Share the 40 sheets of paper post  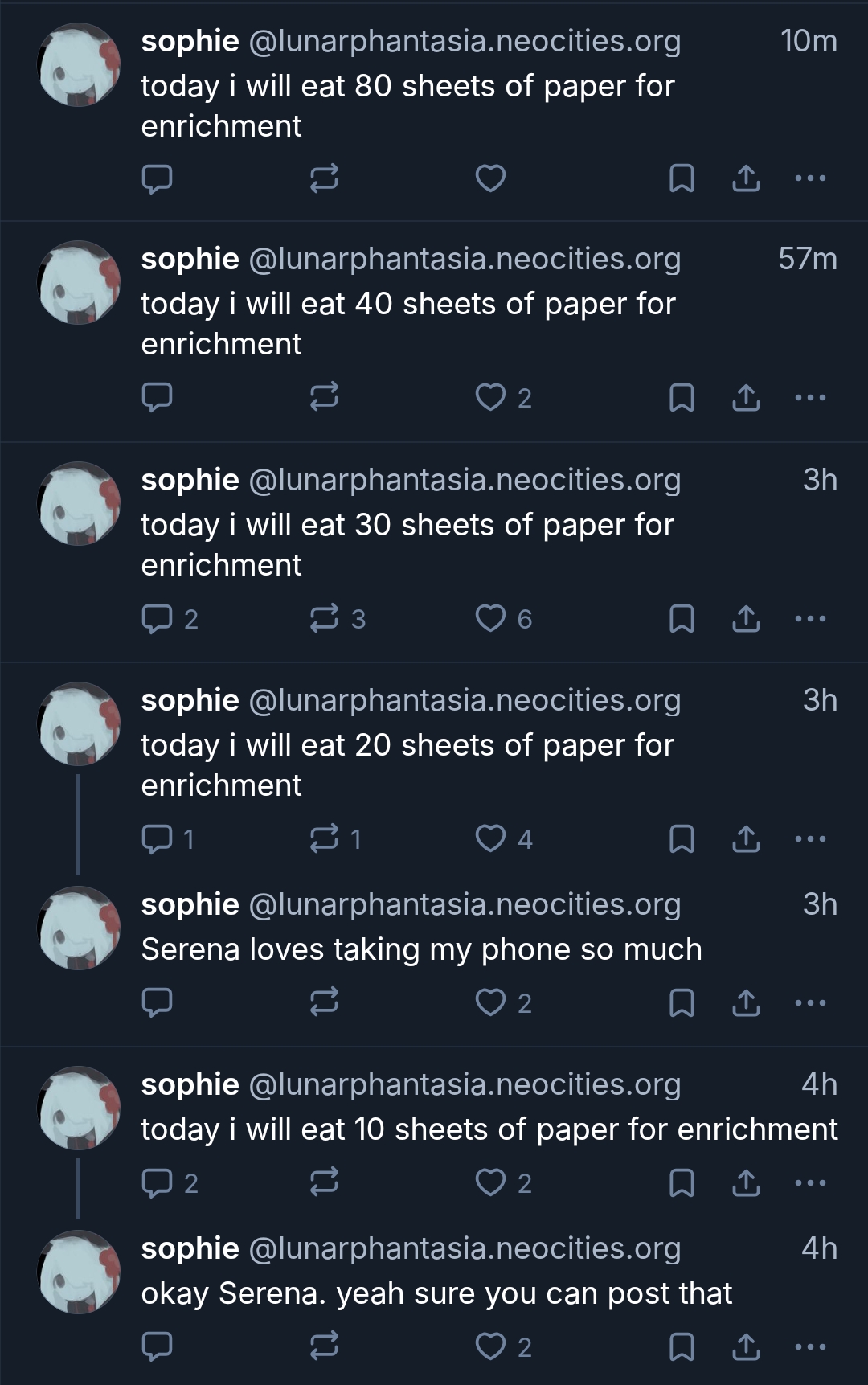coord(746,397)
